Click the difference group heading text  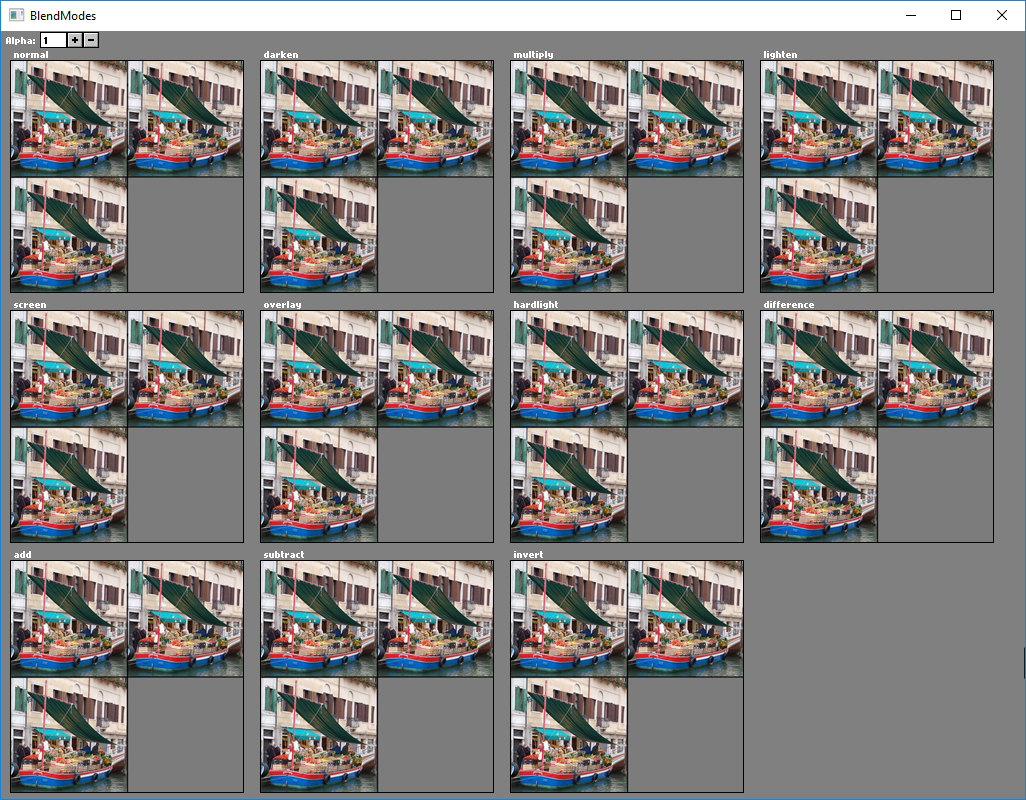tap(789, 304)
